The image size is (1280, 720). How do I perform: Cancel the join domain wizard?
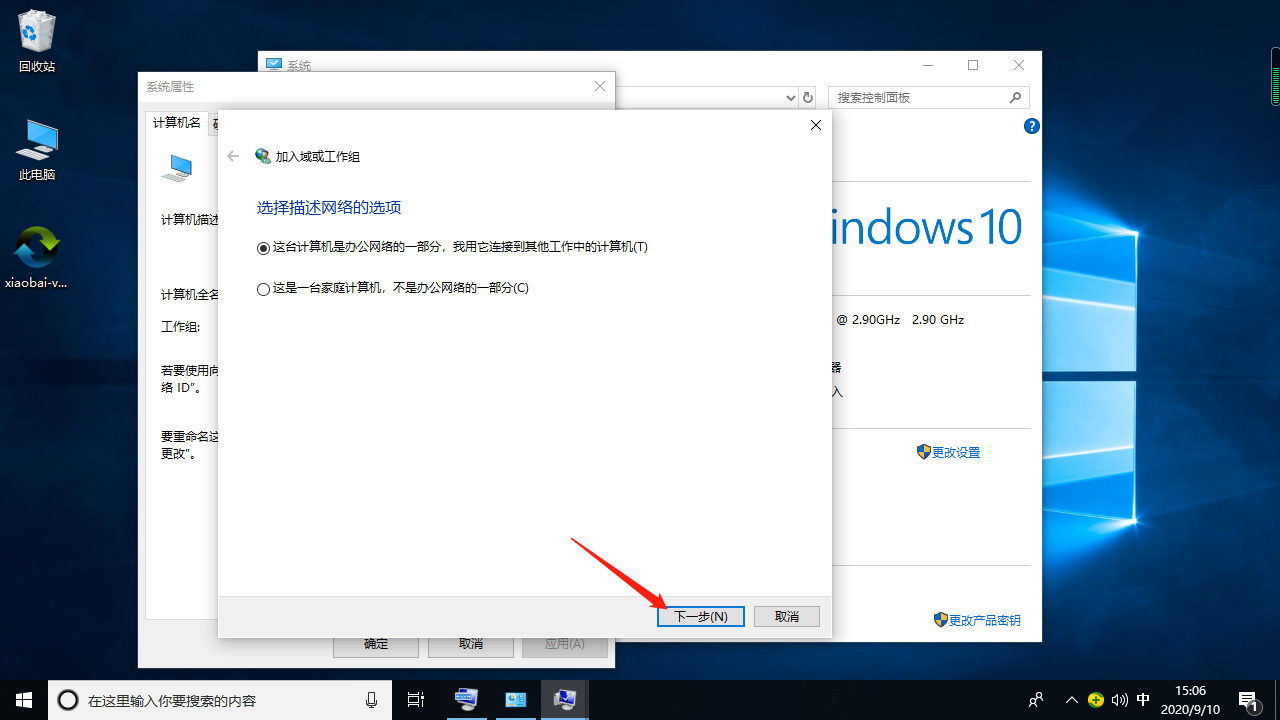pos(787,617)
